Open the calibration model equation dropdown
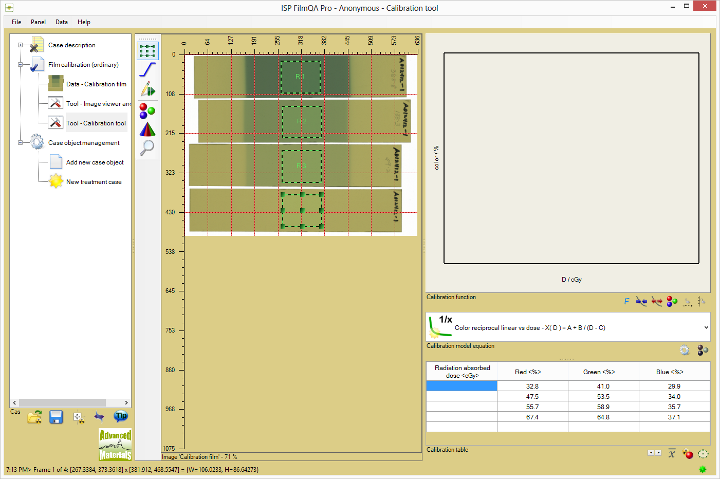This screenshot has height=490, width=720. (706, 327)
